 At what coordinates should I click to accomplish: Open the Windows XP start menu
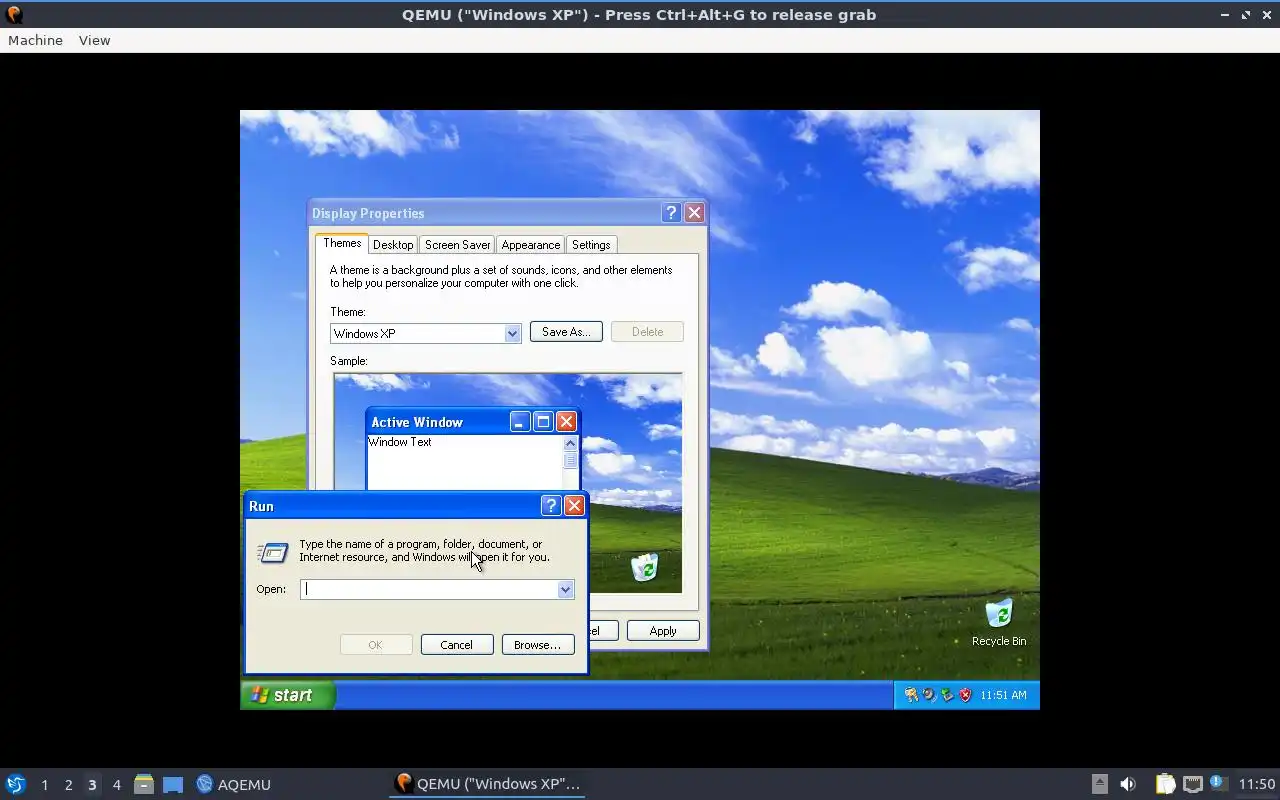287,695
